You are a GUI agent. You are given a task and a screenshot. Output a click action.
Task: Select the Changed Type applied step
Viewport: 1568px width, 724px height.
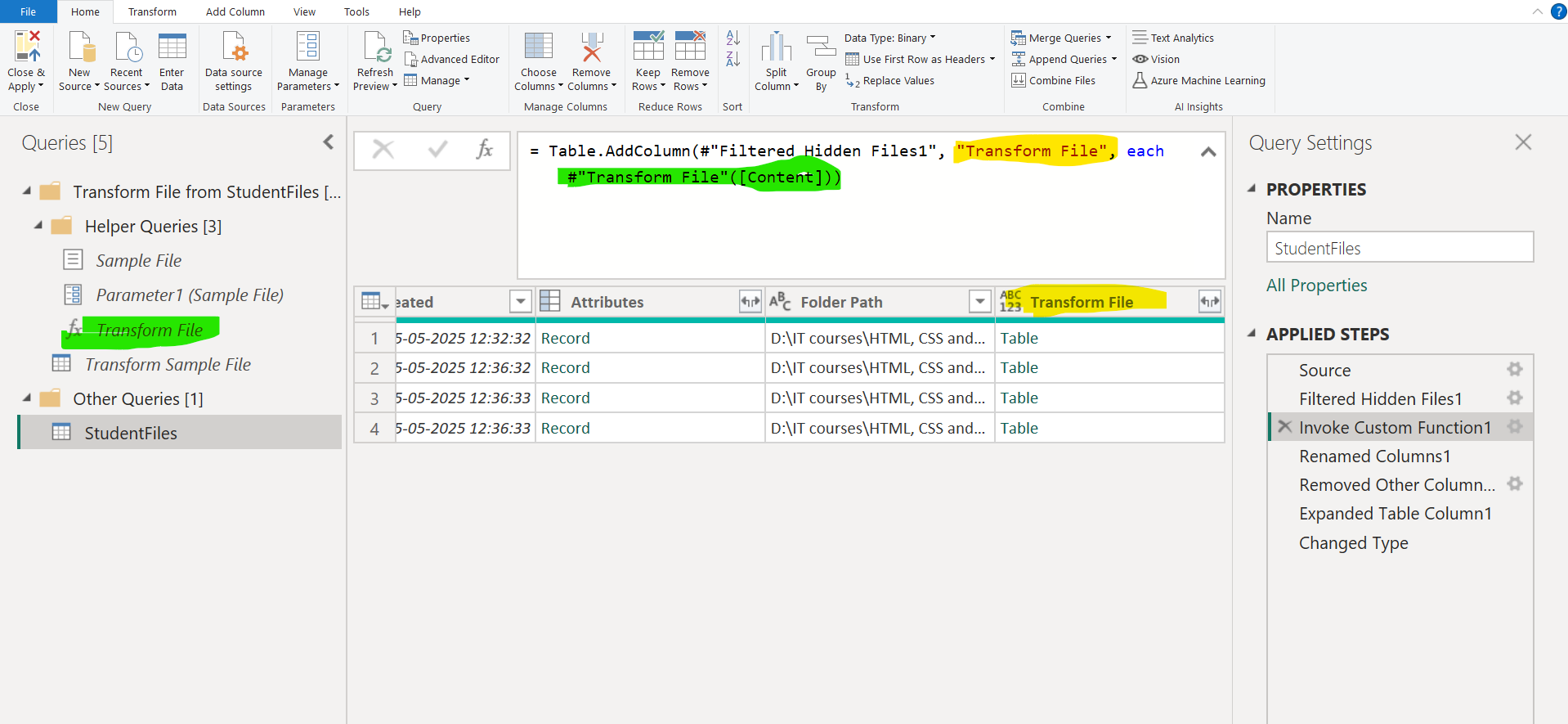pos(1353,543)
